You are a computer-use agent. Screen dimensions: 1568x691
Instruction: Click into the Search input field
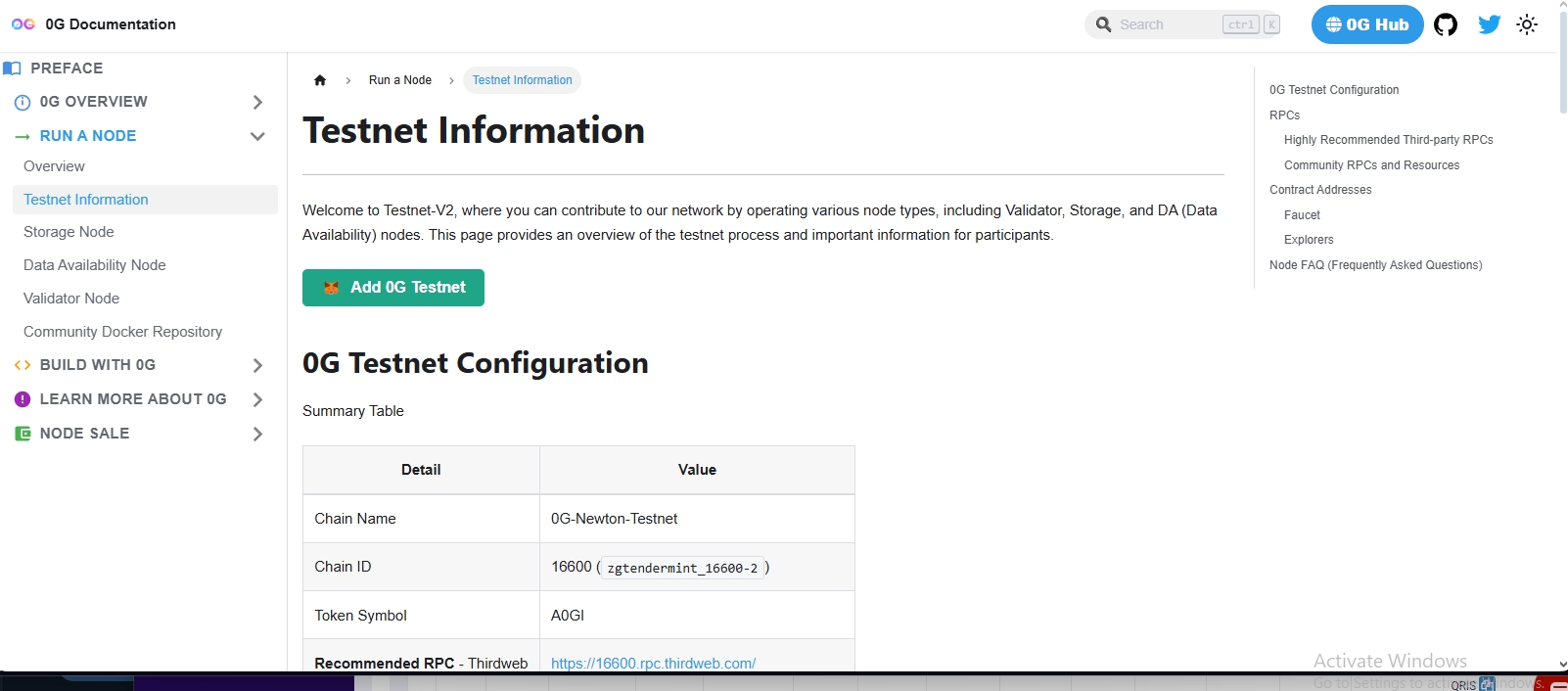[x=1167, y=24]
